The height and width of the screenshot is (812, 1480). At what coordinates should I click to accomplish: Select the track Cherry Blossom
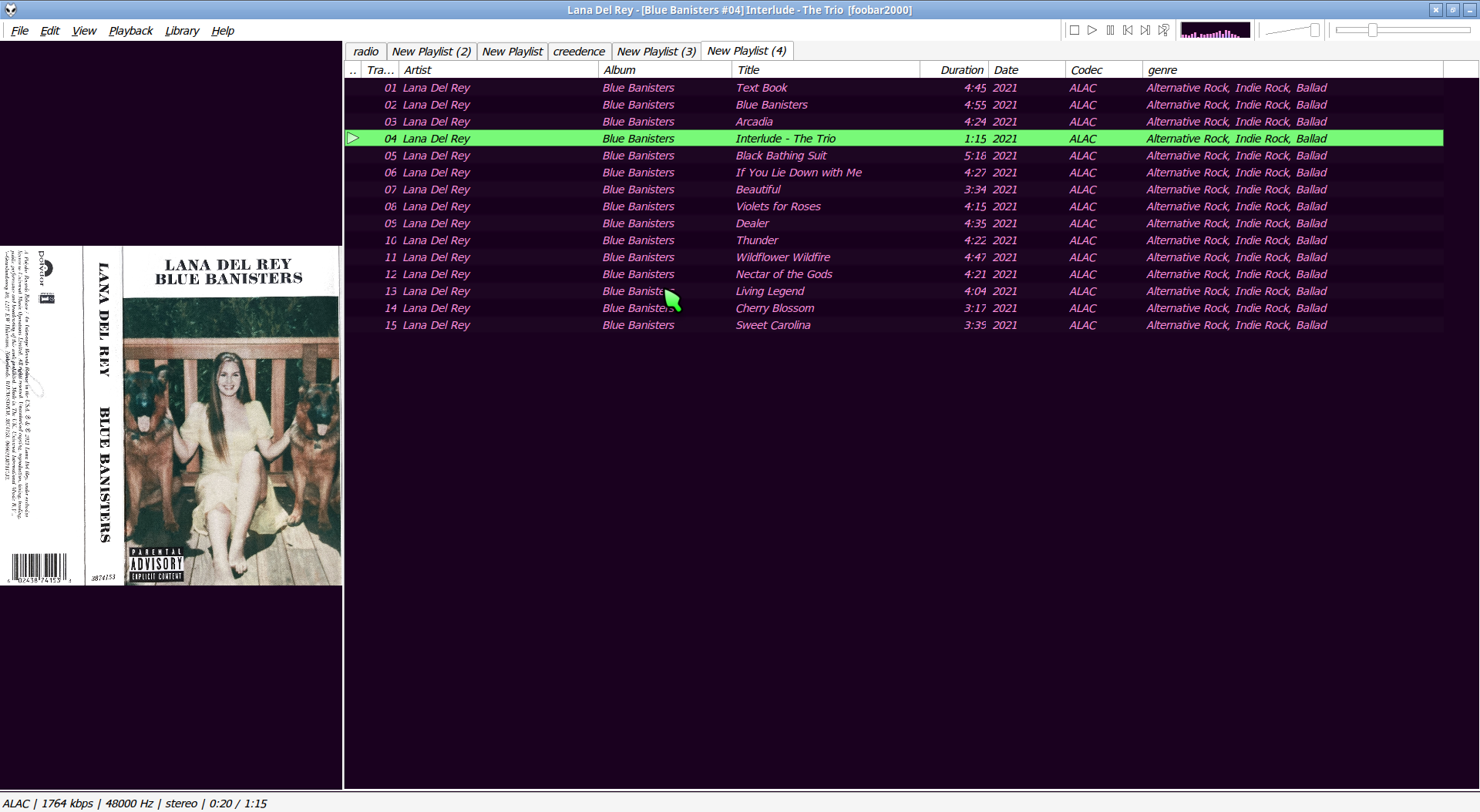[894, 308]
